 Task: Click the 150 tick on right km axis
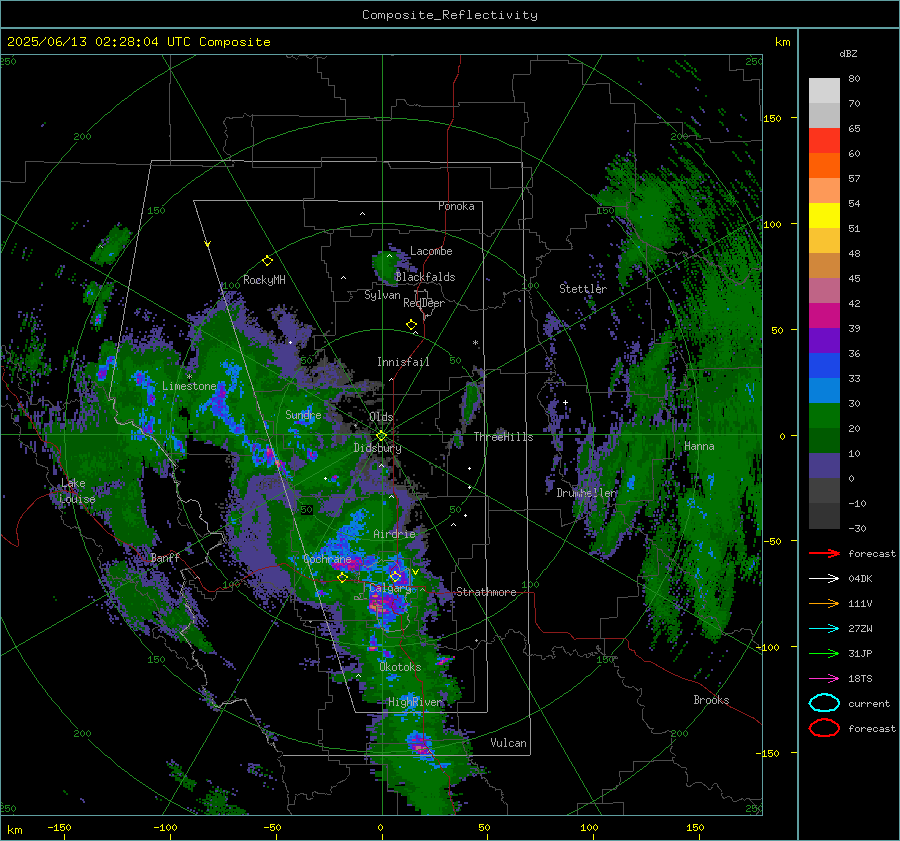coord(772,118)
